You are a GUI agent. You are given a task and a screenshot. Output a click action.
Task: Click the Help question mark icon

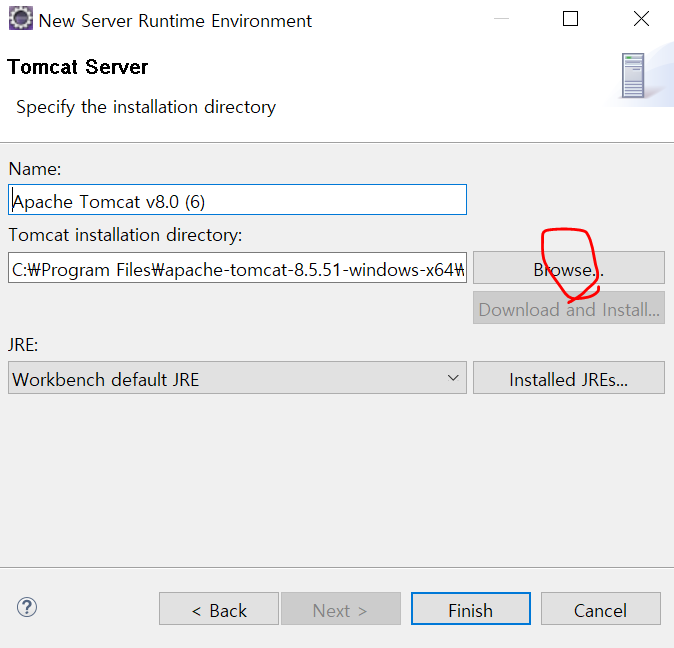pyautogui.click(x=27, y=607)
